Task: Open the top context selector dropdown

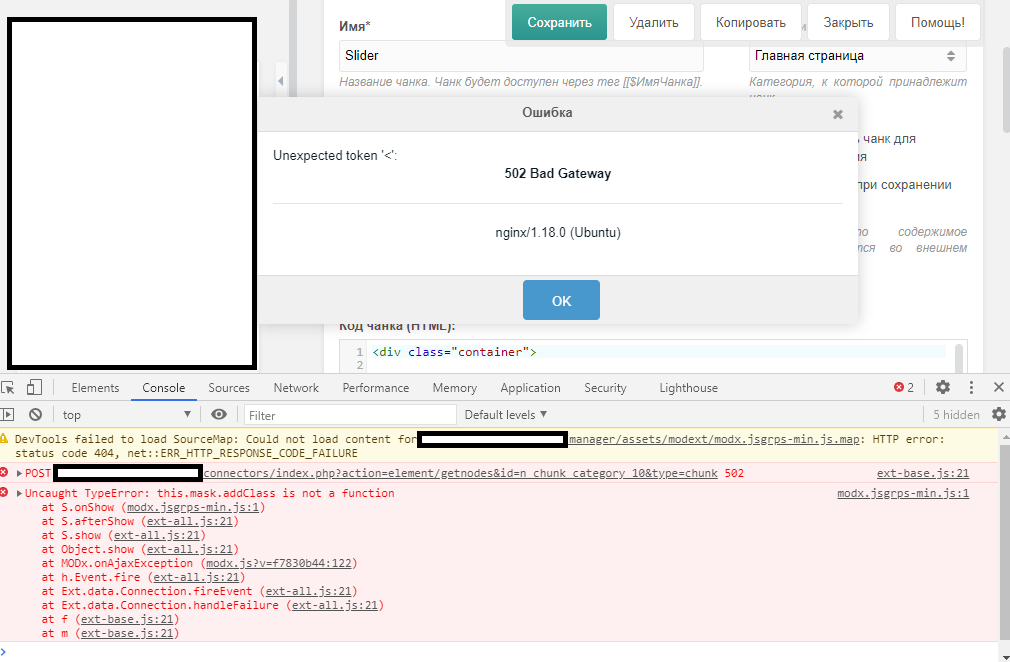Action: (x=127, y=415)
